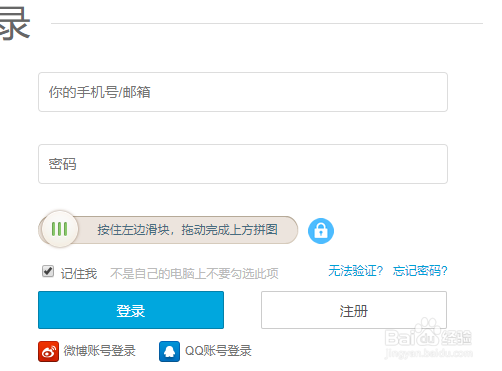Focus the 密码 password field

point(243,164)
